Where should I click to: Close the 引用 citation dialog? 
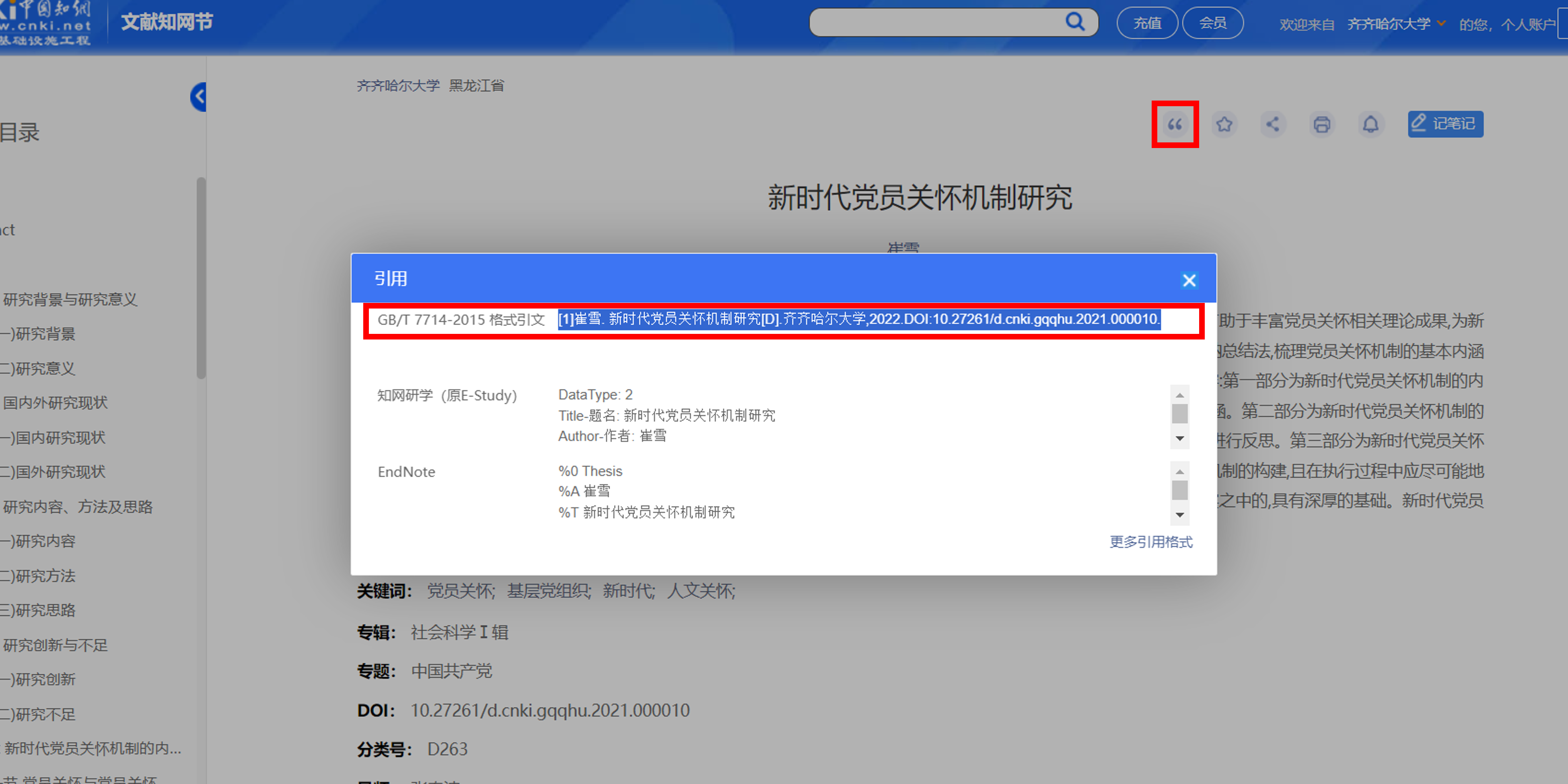click(x=1189, y=280)
